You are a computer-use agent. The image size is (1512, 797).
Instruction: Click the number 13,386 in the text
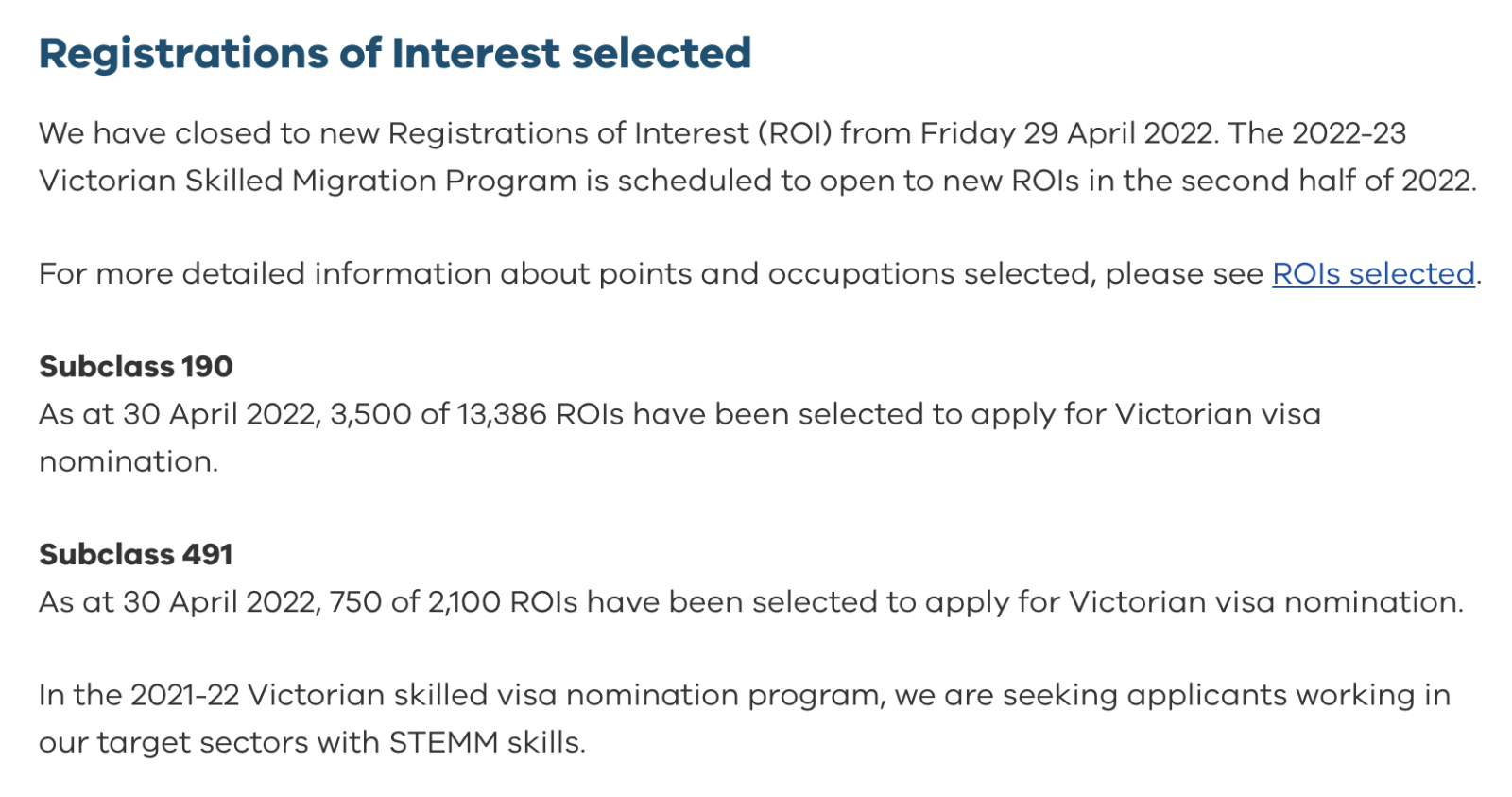pyautogui.click(x=502, y=414)
